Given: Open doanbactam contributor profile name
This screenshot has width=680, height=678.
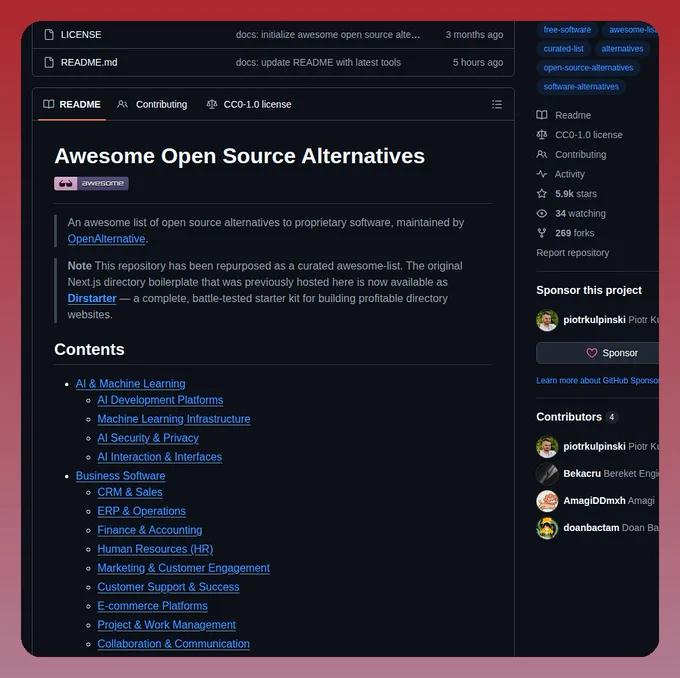Looking at the screenshot, I should click(591, 528).
